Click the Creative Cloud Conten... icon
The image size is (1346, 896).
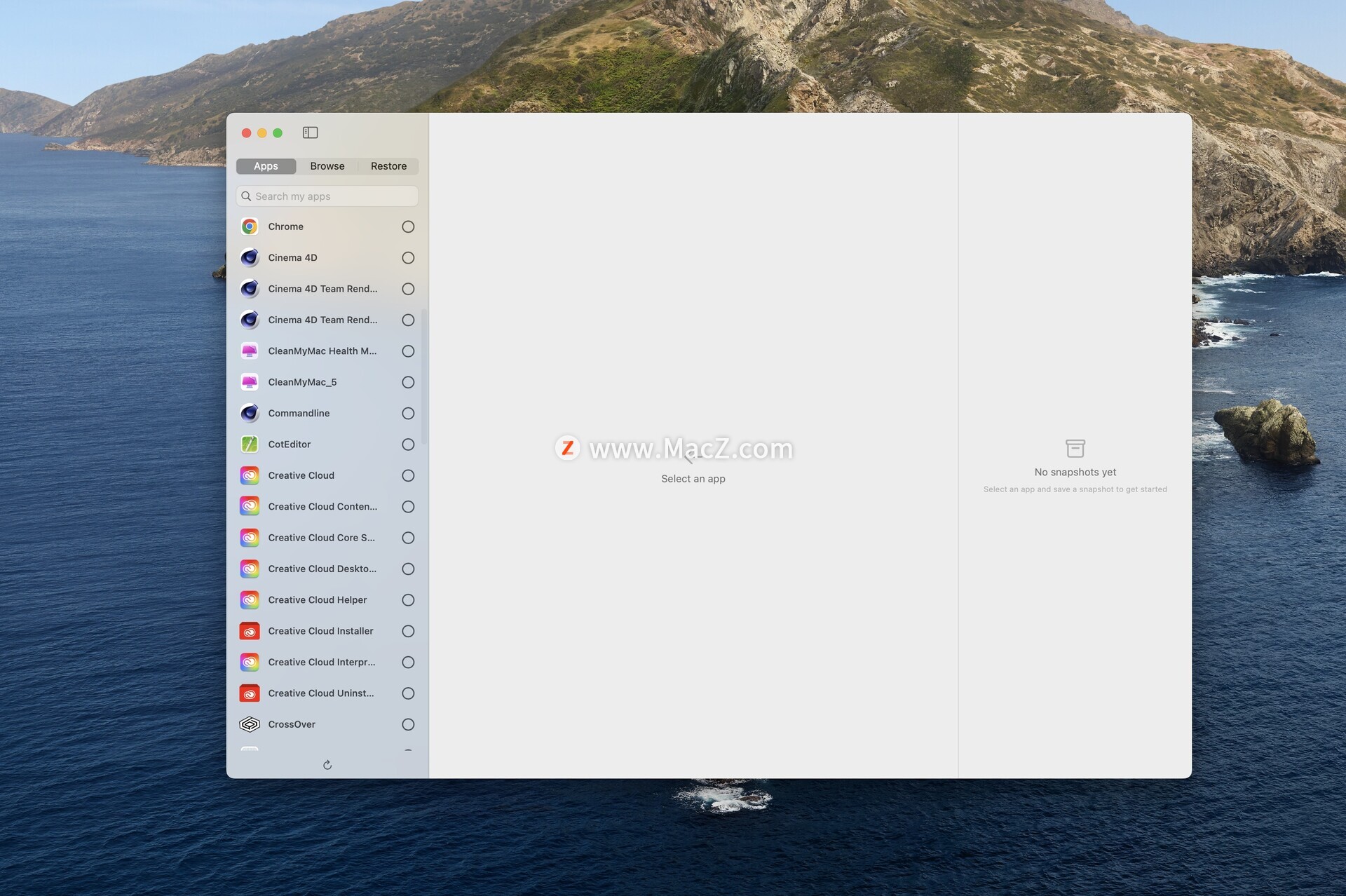(x=250, y=506)
